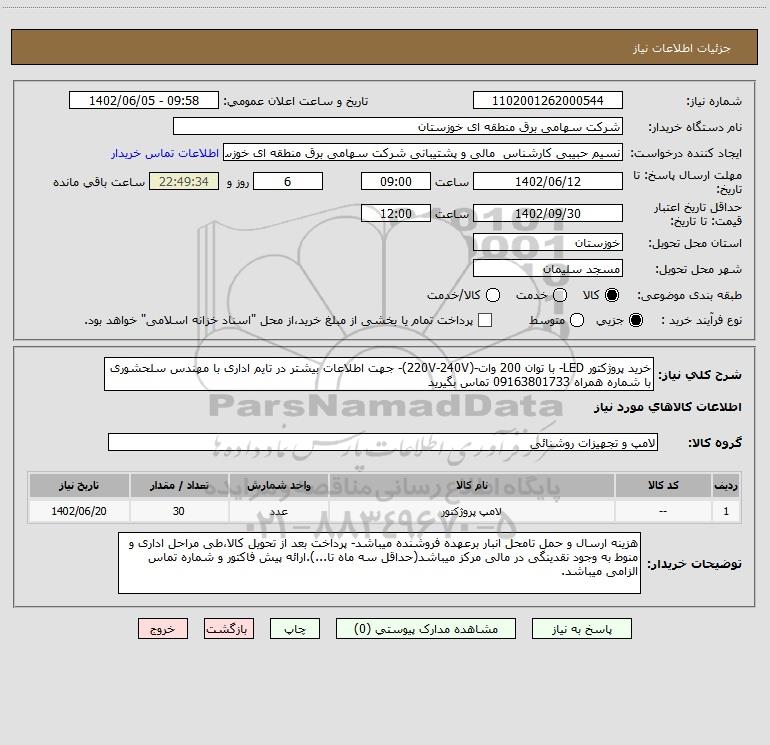Click need date cell 1402/06/20
Image resolution: width=770 pixels, height=745 pixels.
pyautogui.click(x=79, y=511)
